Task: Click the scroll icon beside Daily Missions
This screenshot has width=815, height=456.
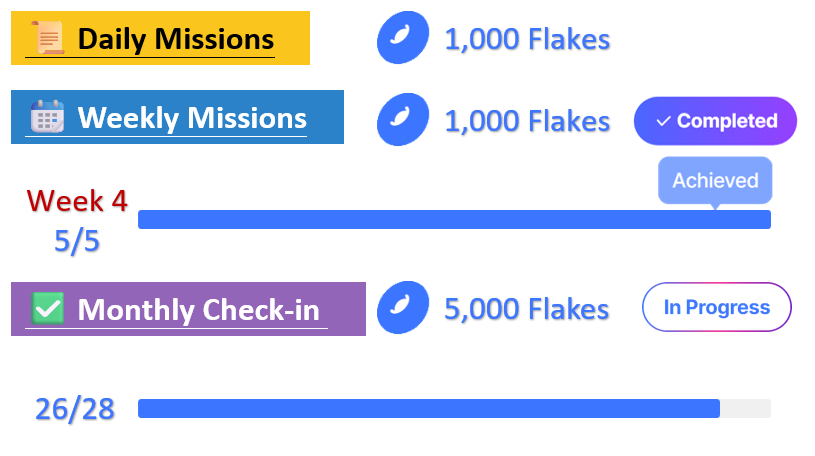Action: coord(48,39)
